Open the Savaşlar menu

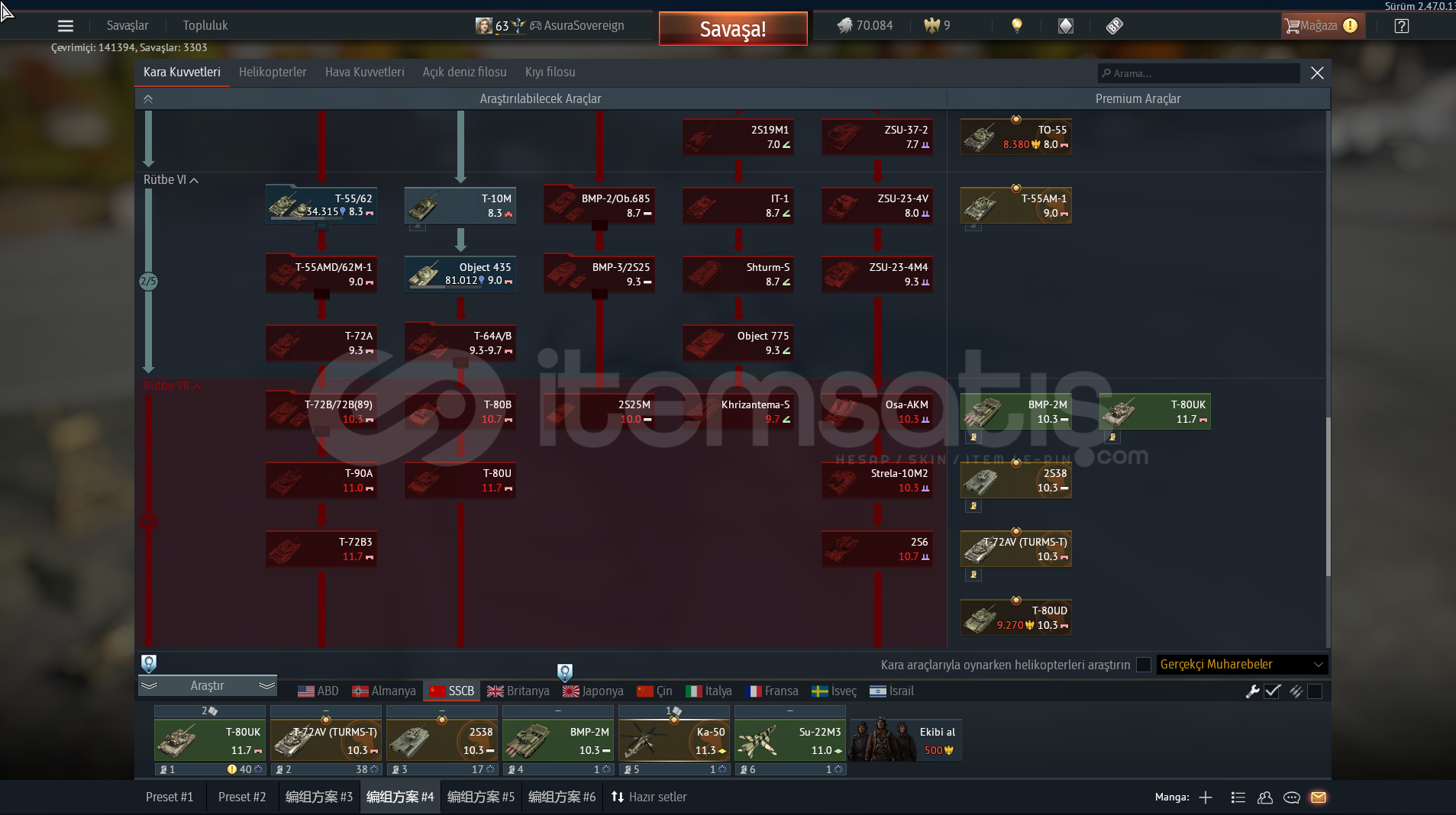point(128,26)
